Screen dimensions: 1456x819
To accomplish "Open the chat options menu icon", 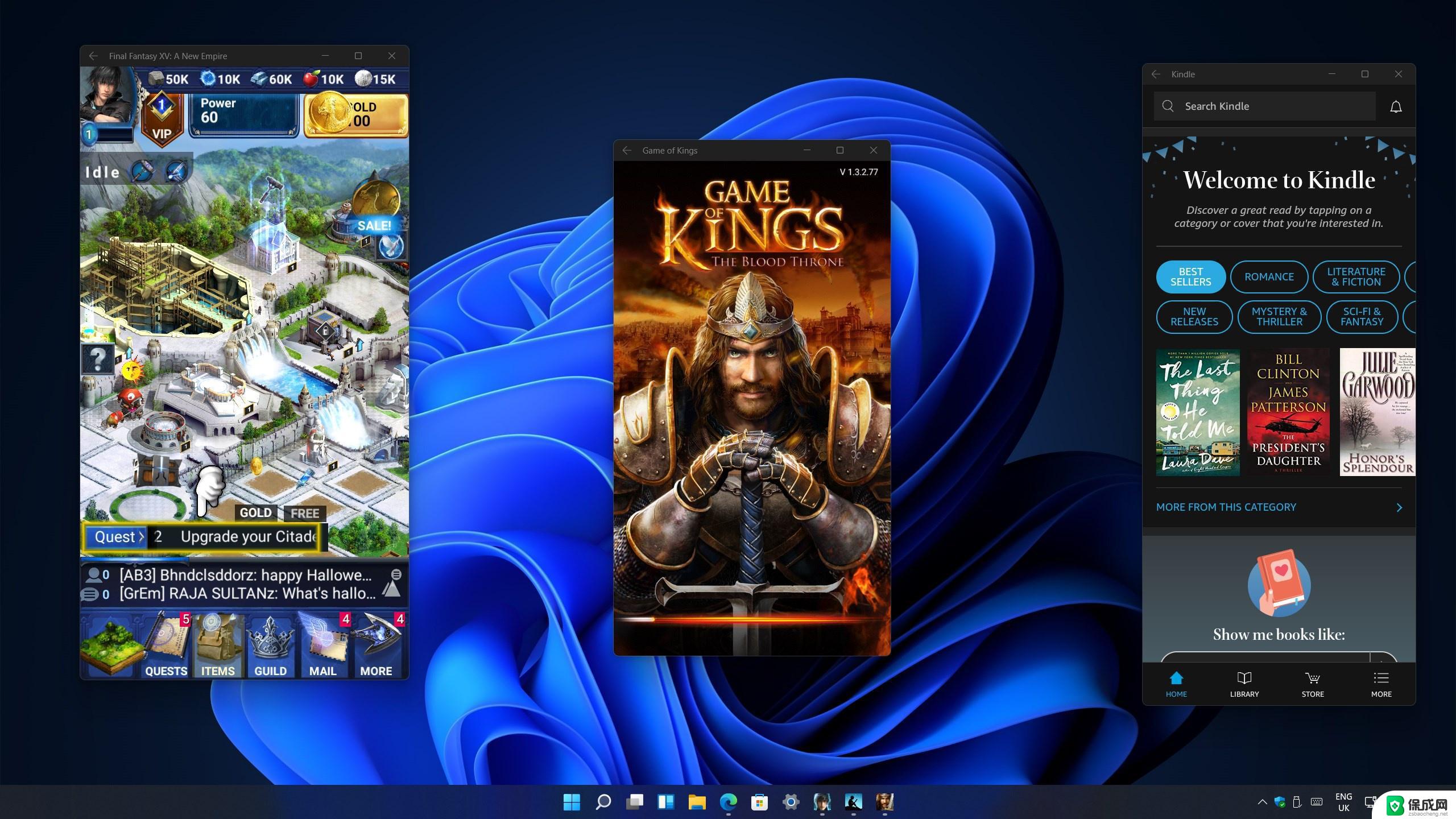I will [x=396, y=574].
